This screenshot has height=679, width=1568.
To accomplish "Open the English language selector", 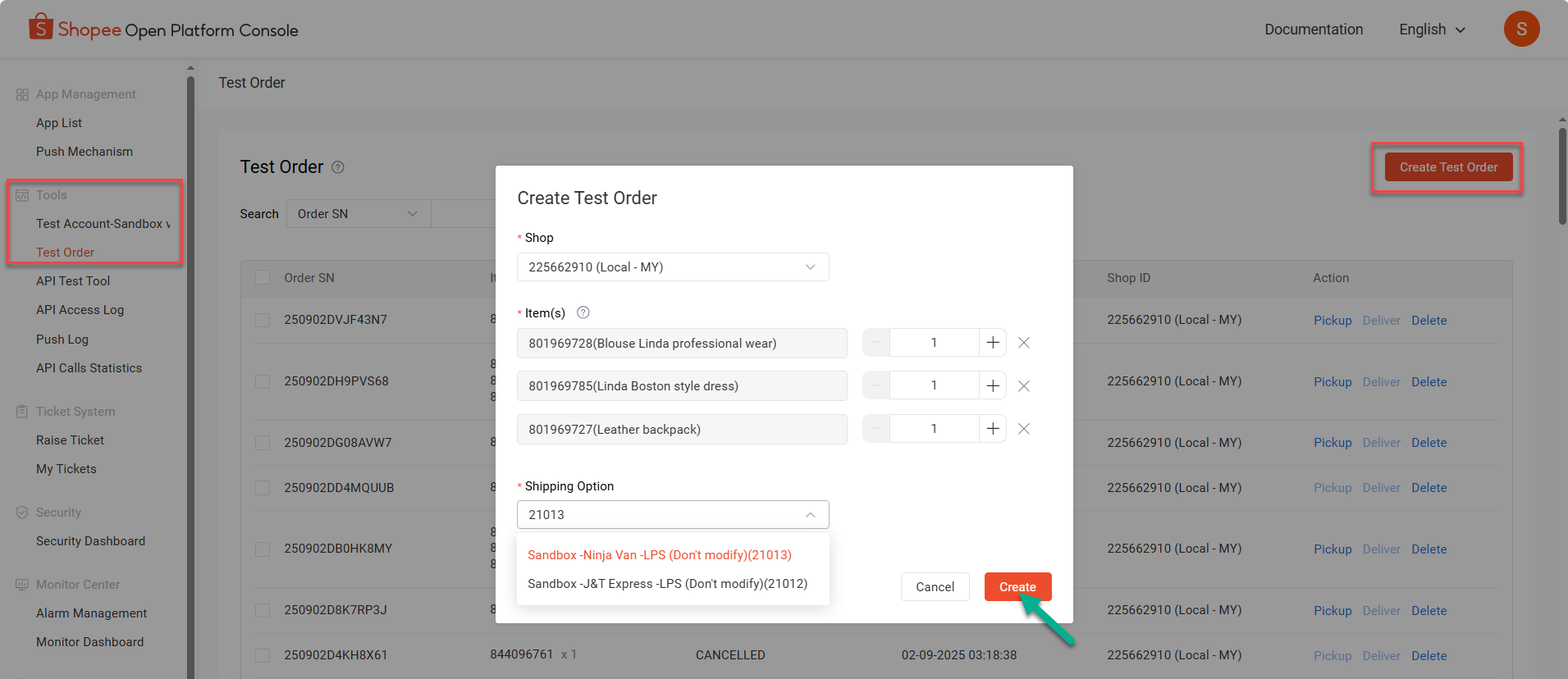I will (1432, 30).
